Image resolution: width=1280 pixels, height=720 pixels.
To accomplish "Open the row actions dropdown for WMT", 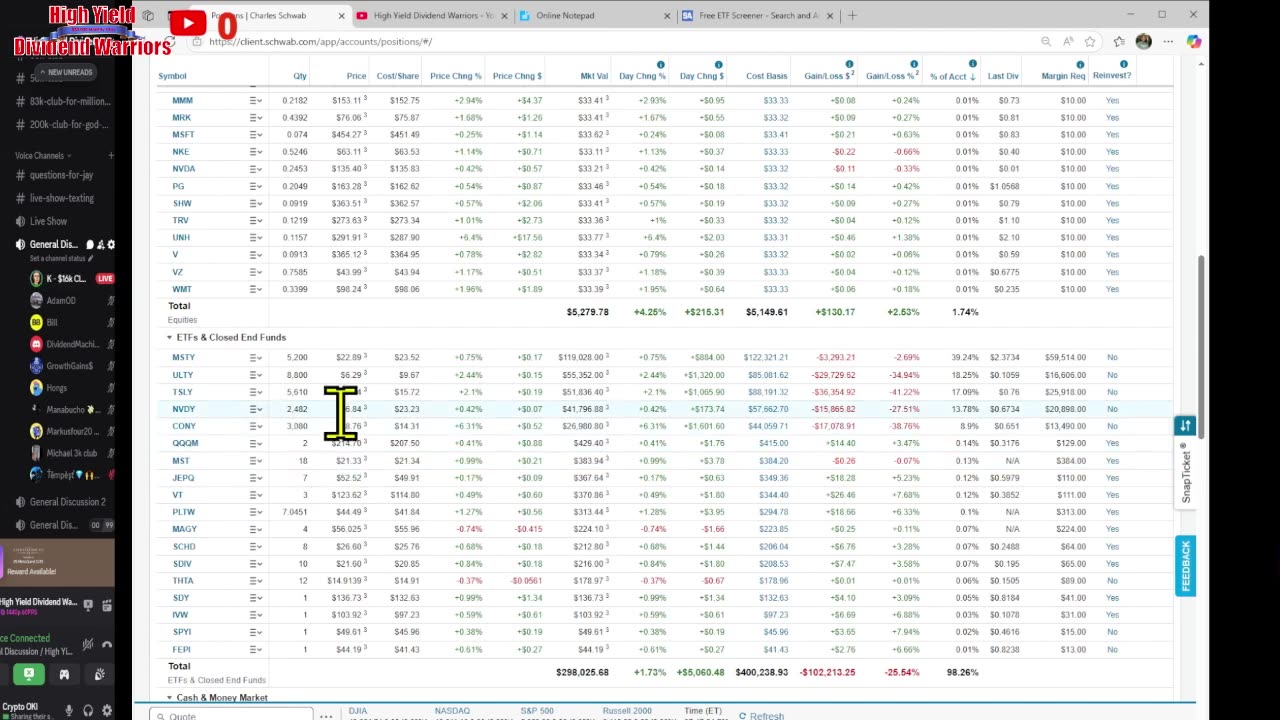I will pyautogui.click(x=256, y=290).
